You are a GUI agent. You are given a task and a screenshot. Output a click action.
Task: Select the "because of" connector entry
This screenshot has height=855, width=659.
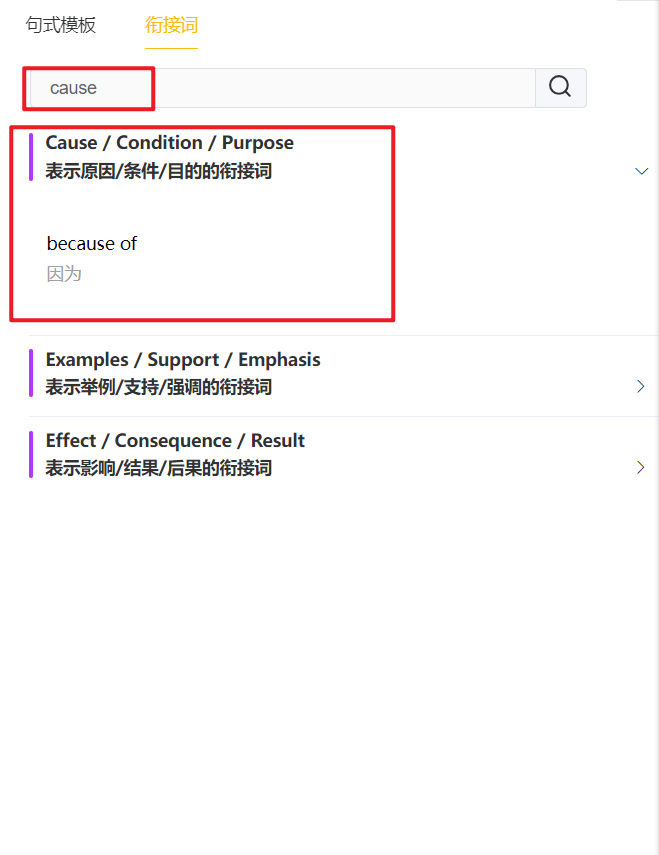click(92, 244)
